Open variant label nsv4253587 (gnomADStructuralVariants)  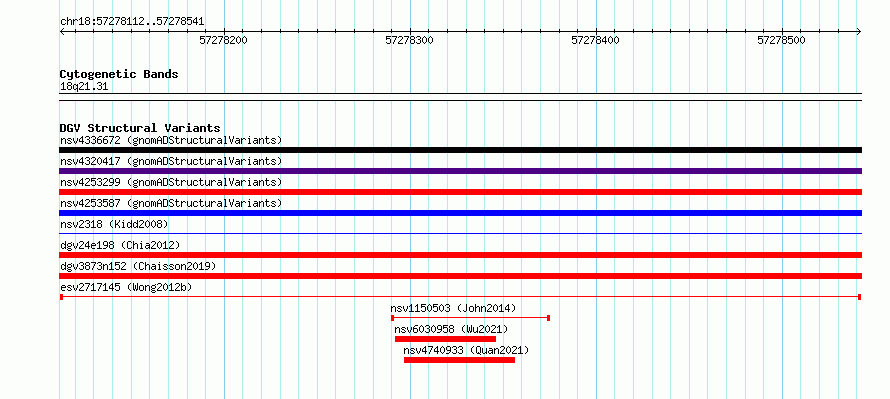pyautogui.click(x=171, y=203)
